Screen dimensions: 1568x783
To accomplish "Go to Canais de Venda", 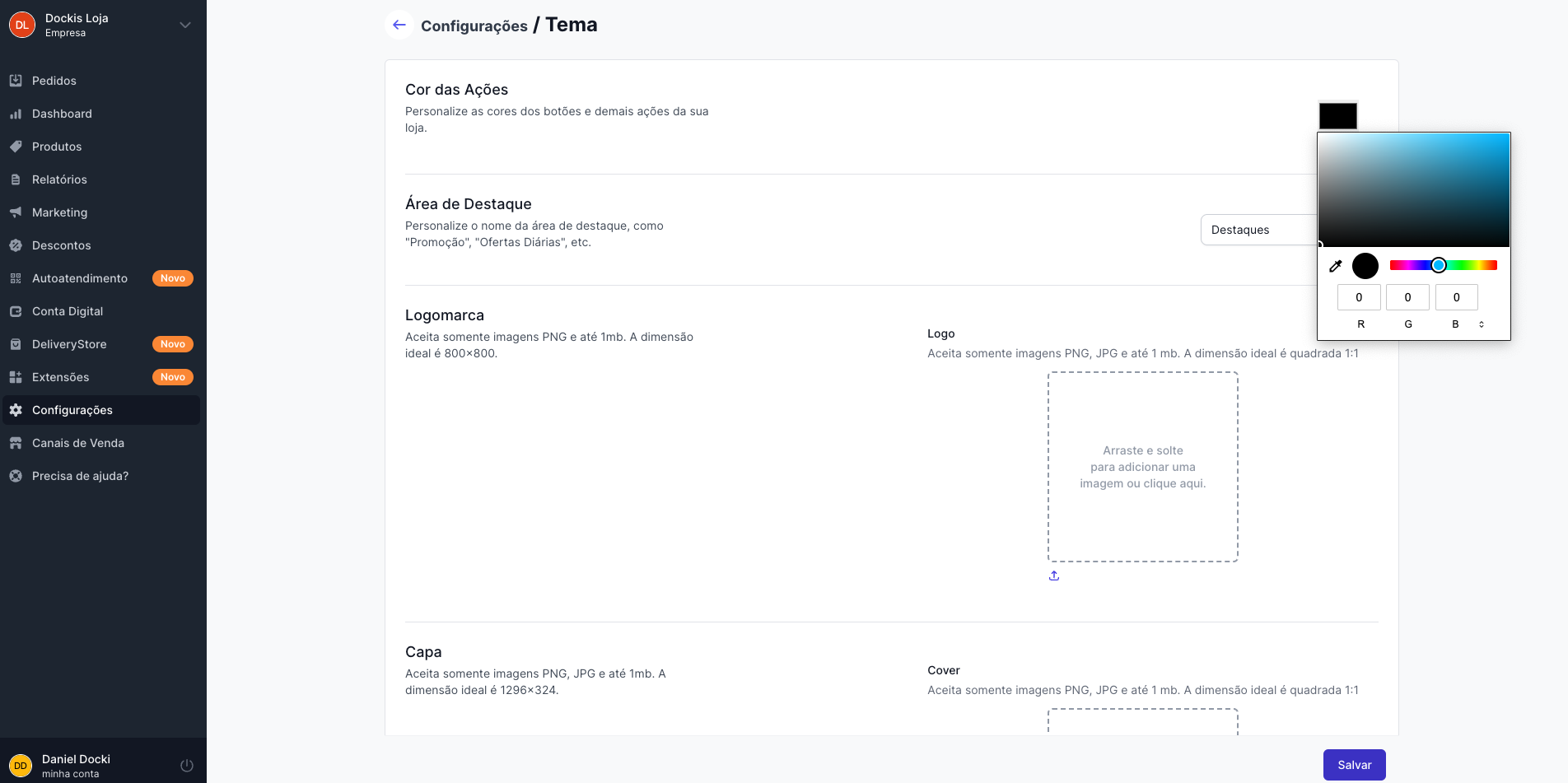I will coord(78,443).
